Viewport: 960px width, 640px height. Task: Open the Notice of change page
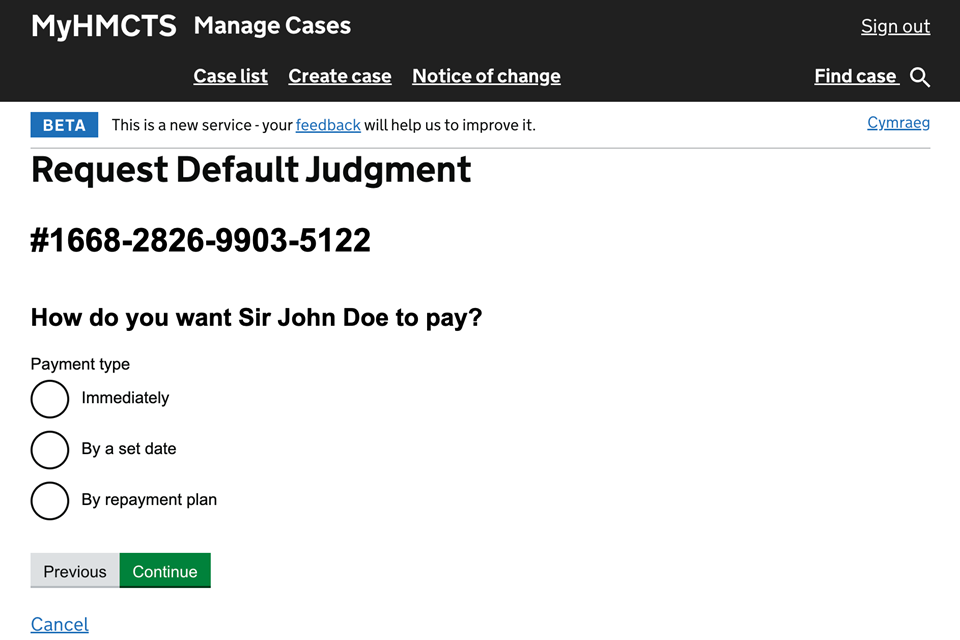[486, 76]
